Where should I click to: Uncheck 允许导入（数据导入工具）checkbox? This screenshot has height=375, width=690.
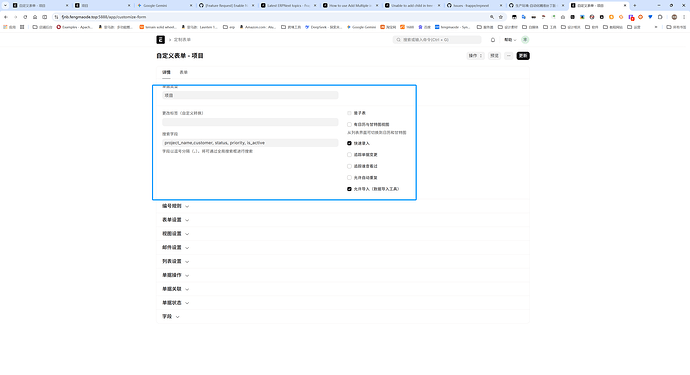click(349, 189)
